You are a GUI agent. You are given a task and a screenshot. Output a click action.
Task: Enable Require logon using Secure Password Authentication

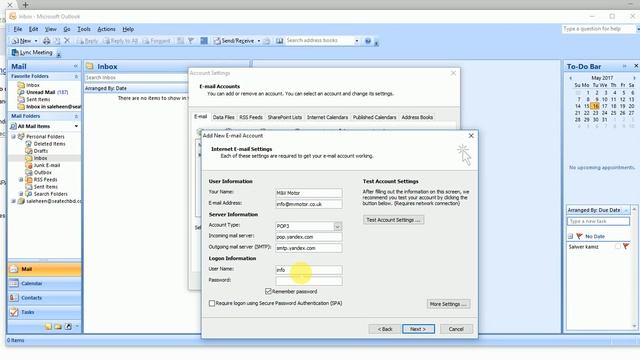pyautogui.click(x=212, y=303)
